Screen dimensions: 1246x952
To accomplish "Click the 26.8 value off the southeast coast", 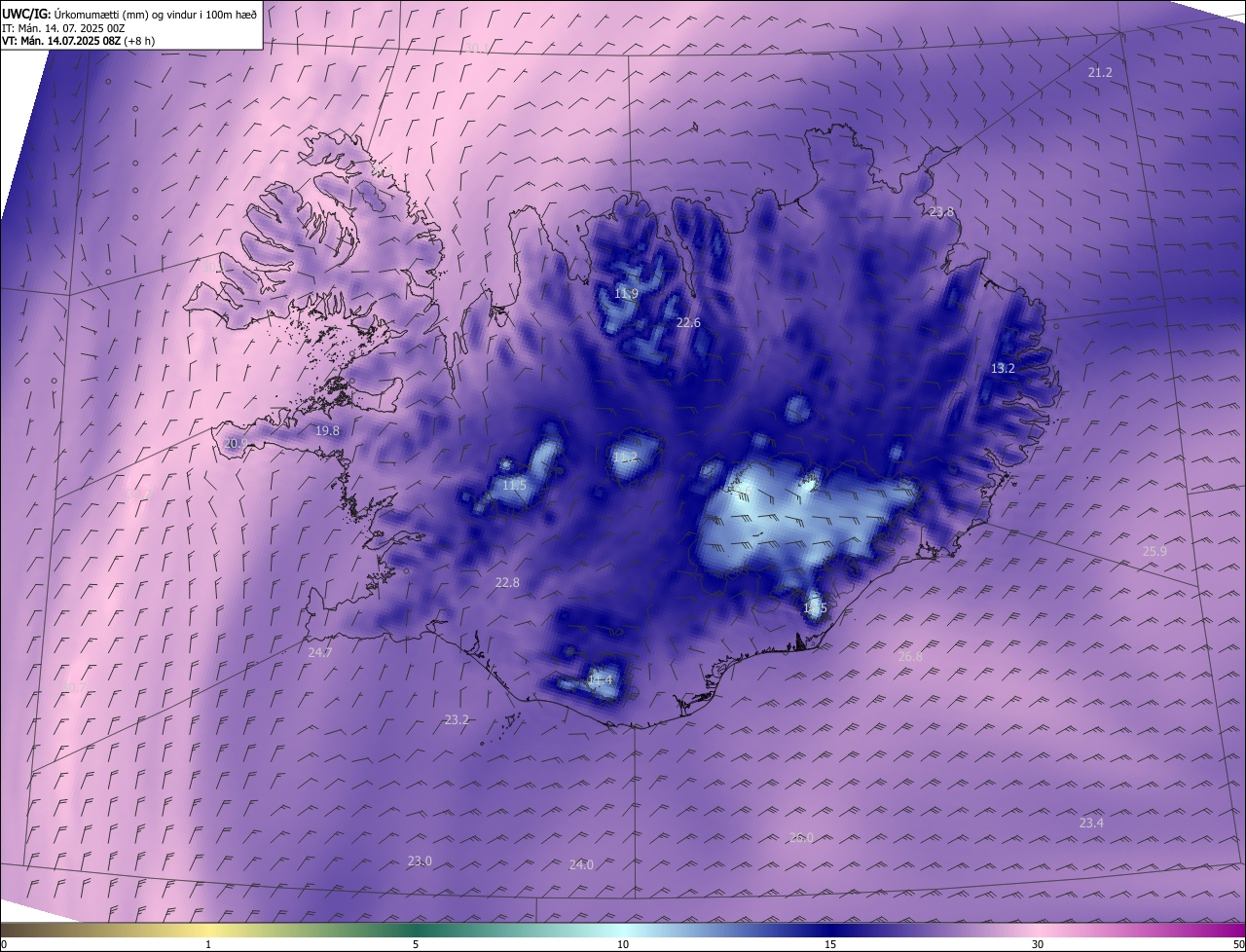I will coord(909,656).
